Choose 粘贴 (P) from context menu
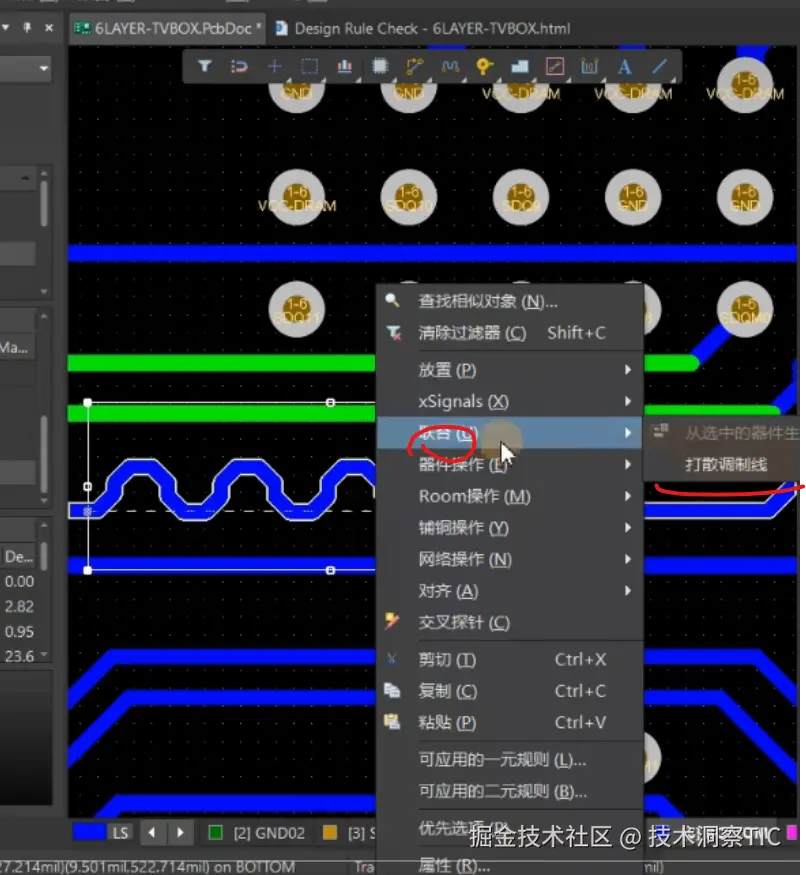 (510, 723)
